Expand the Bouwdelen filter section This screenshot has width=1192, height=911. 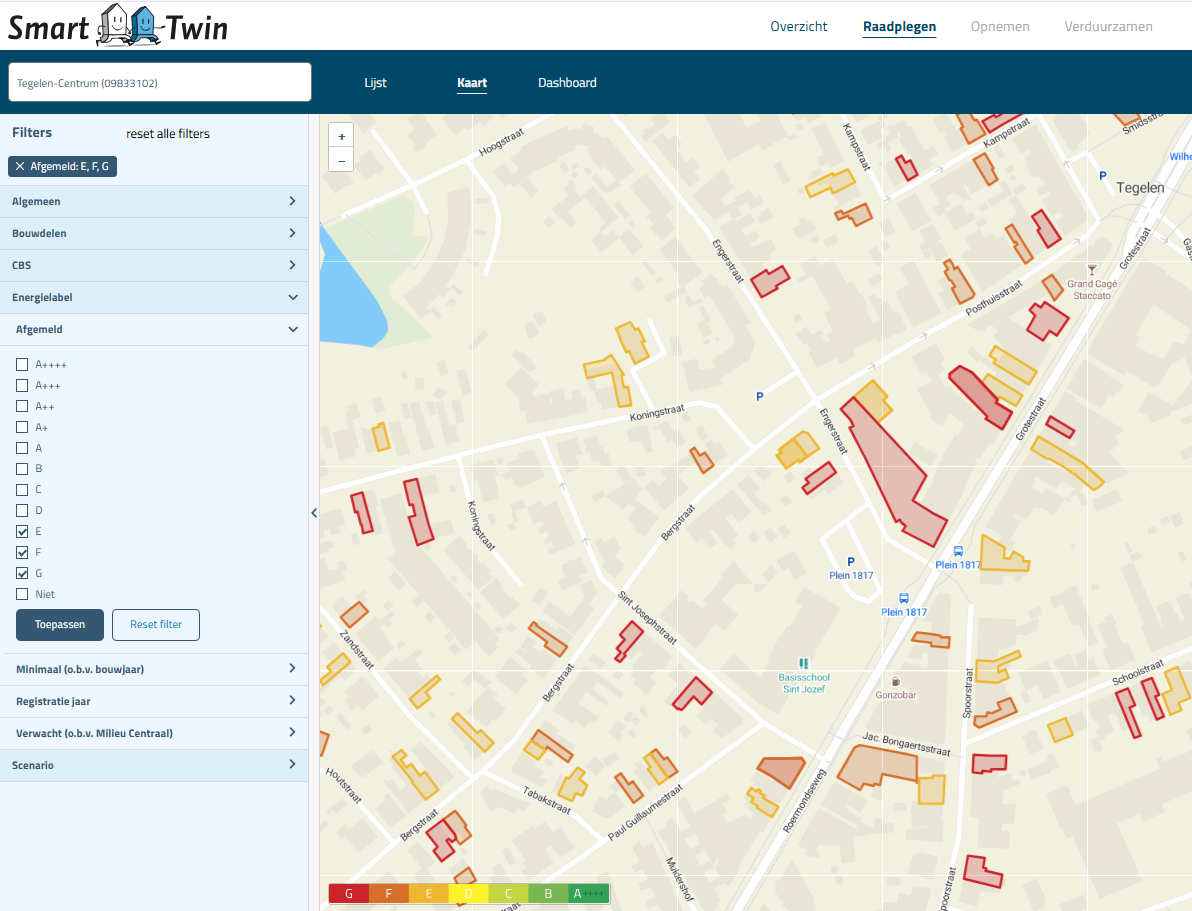tap(154, 233)
